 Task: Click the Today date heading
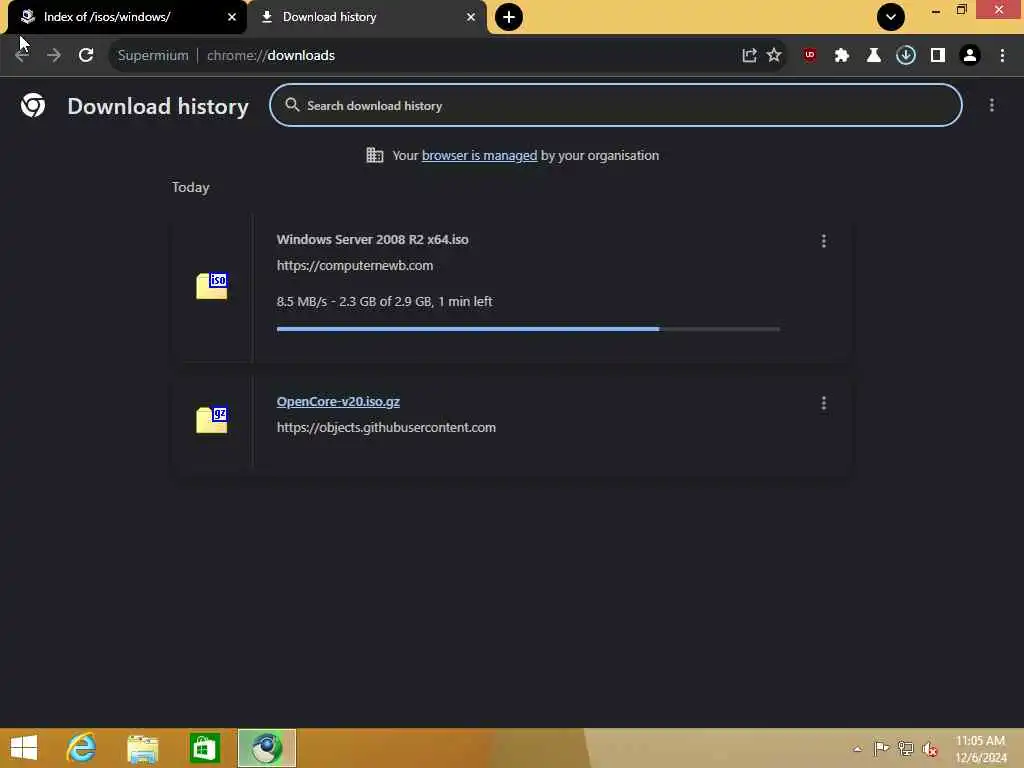point(191,187)
